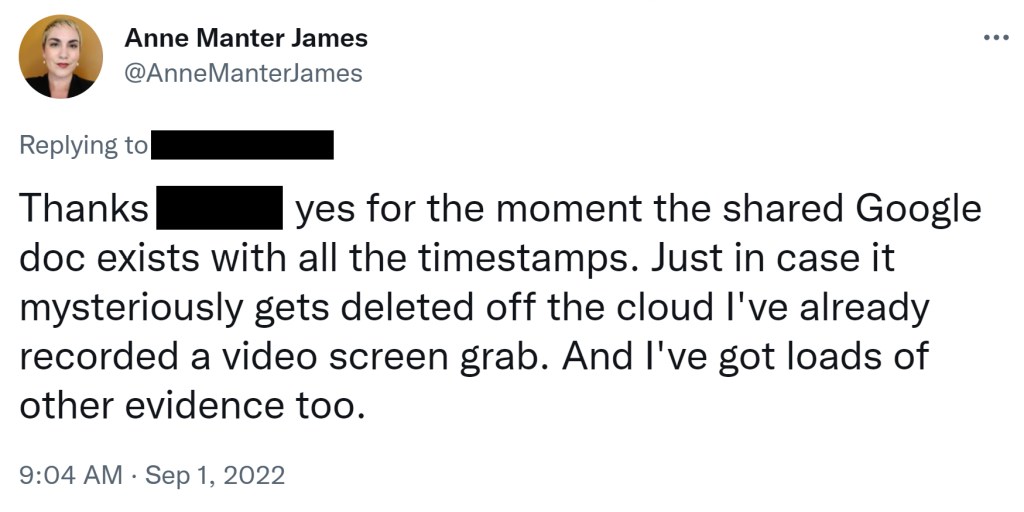Image resolution: width=1024 pixels, height=512 pixels.
Task: Click the Sep 1, 2022 date
Action: [215, 474]
